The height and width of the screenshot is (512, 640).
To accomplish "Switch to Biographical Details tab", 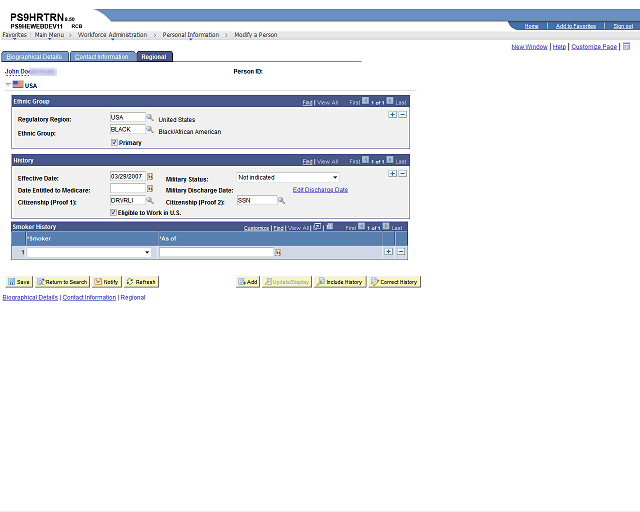I will [34, 57].
